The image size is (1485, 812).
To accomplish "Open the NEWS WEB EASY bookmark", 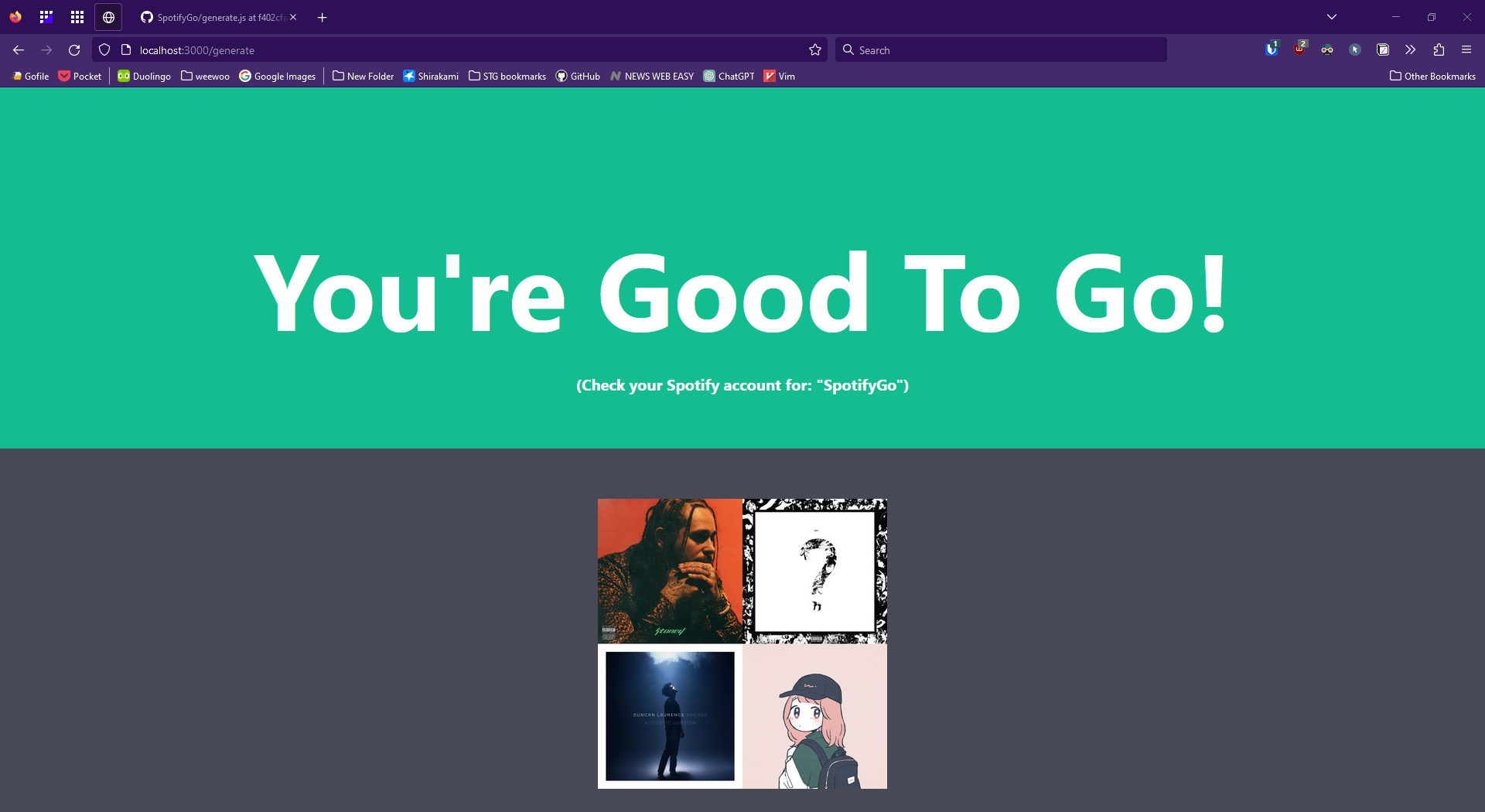I will (651, 77).
